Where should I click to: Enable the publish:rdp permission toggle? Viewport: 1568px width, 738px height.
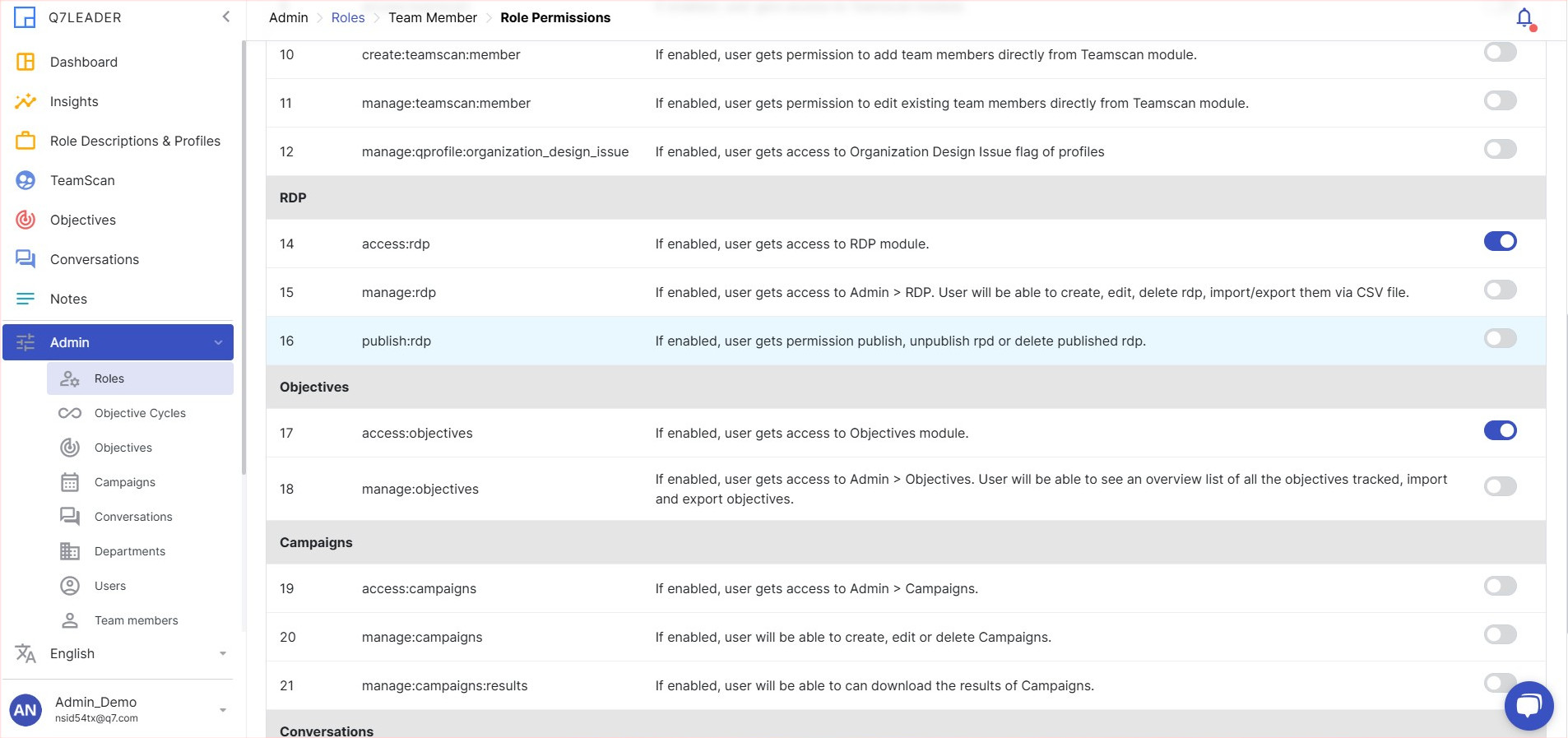click(1500, 339)
